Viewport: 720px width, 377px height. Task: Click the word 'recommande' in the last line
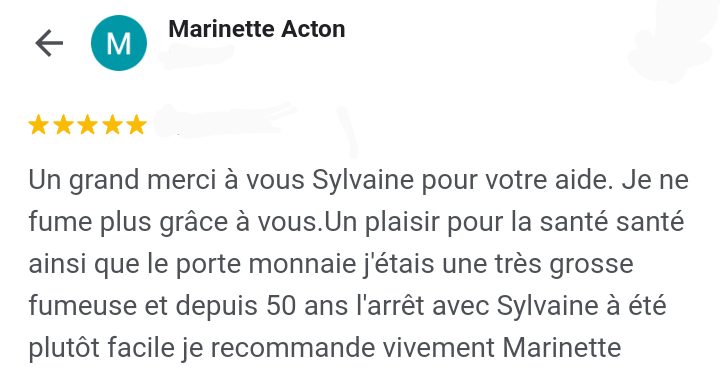(292, 348)
